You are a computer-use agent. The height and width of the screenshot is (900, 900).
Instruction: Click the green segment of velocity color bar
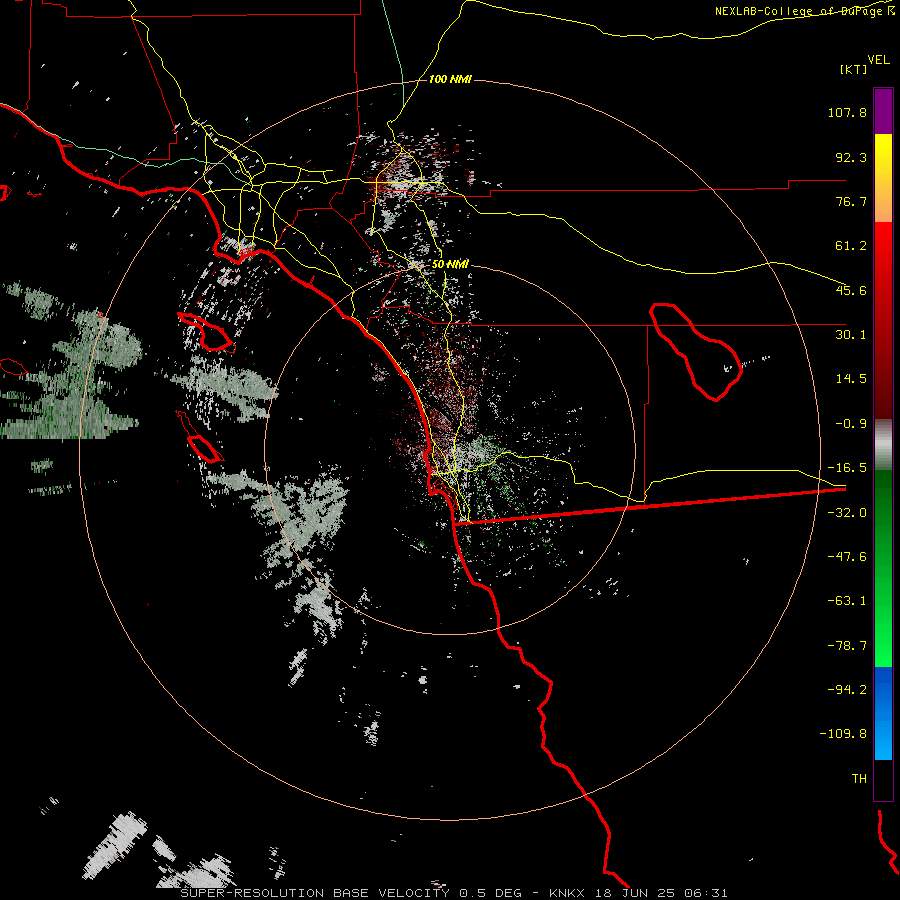883,568
